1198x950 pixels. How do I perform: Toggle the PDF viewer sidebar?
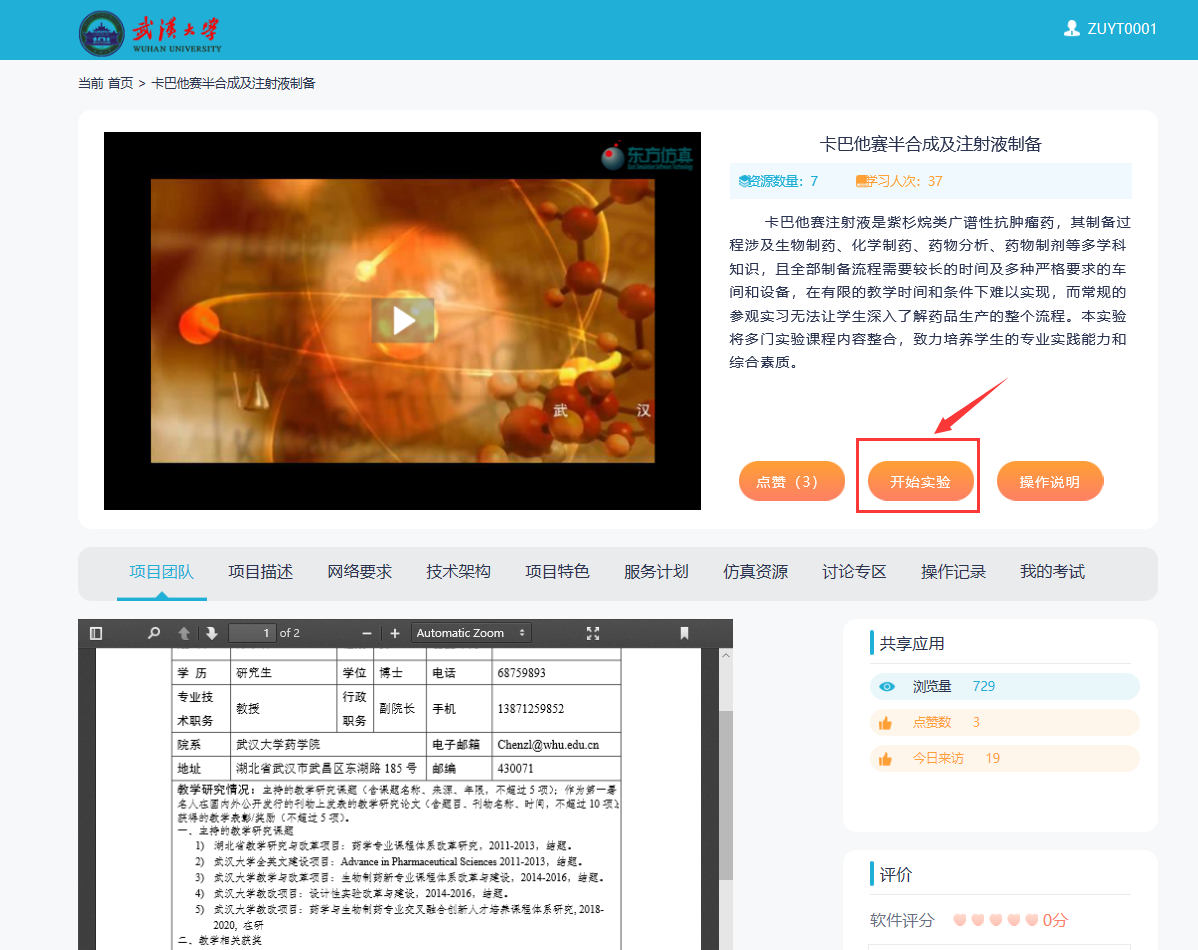(x=96, y=633)
